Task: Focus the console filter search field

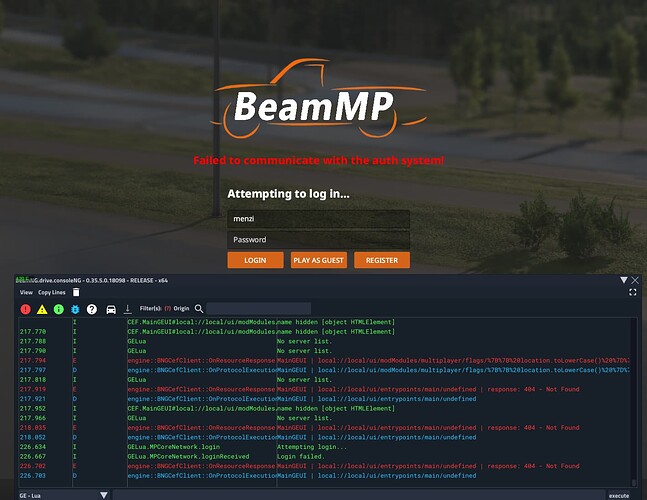Action: point(258,308)
